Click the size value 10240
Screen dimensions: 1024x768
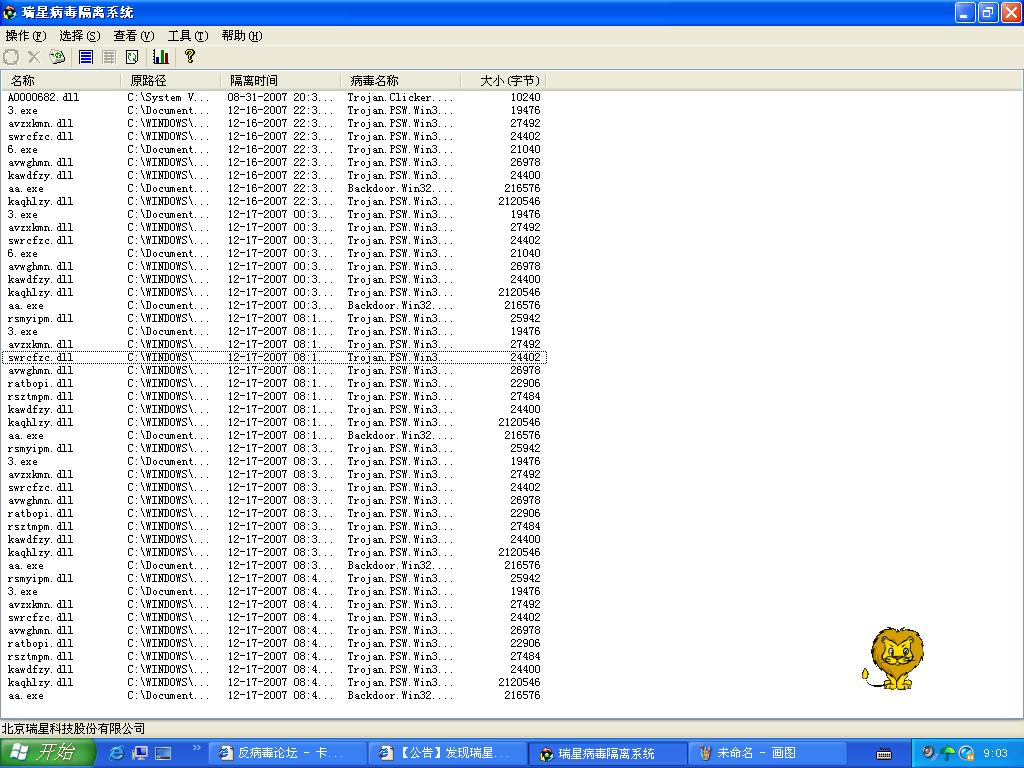[525, 97]
